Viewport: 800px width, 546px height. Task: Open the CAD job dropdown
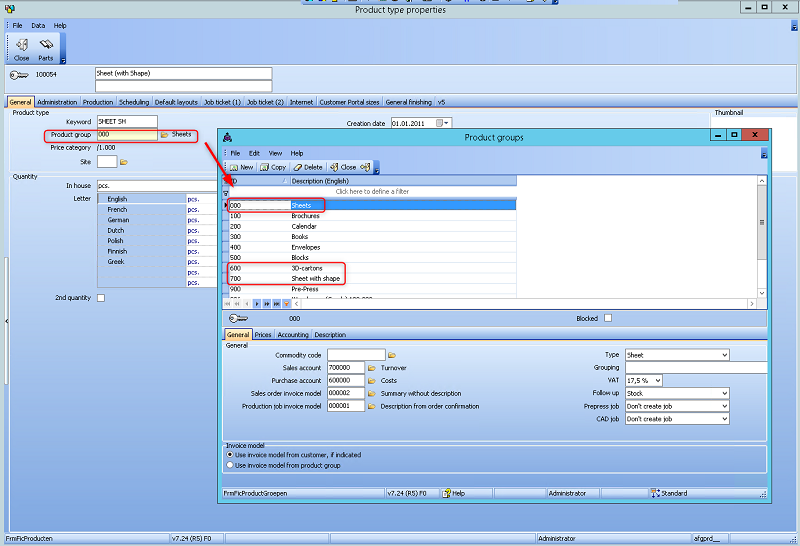(x=724, y=419)
